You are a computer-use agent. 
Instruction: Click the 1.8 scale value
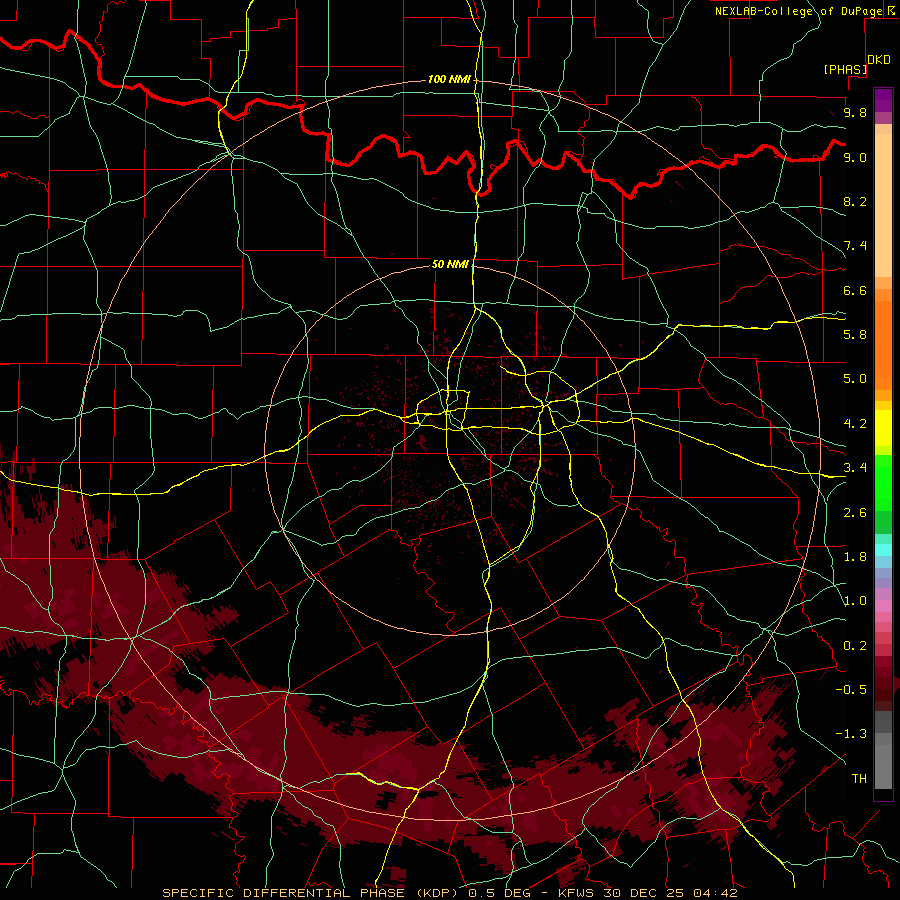click(x=855, y=557)
